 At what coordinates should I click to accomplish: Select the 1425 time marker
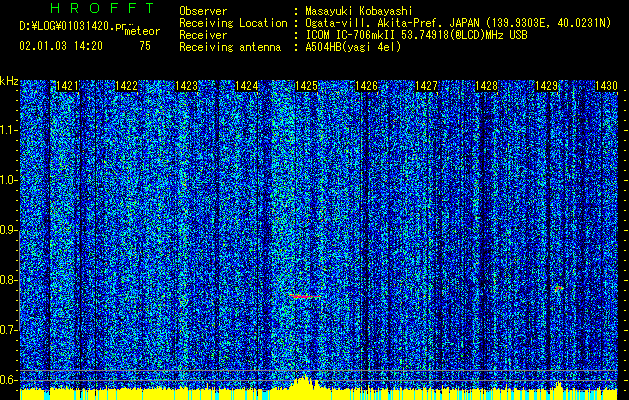point(306,86)
